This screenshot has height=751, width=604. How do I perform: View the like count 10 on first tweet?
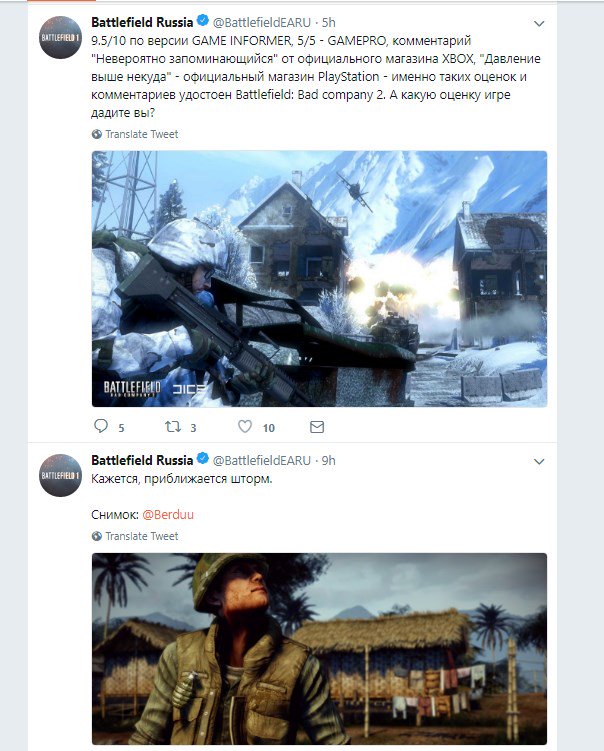pyautogui.click(x=269, y=428)
